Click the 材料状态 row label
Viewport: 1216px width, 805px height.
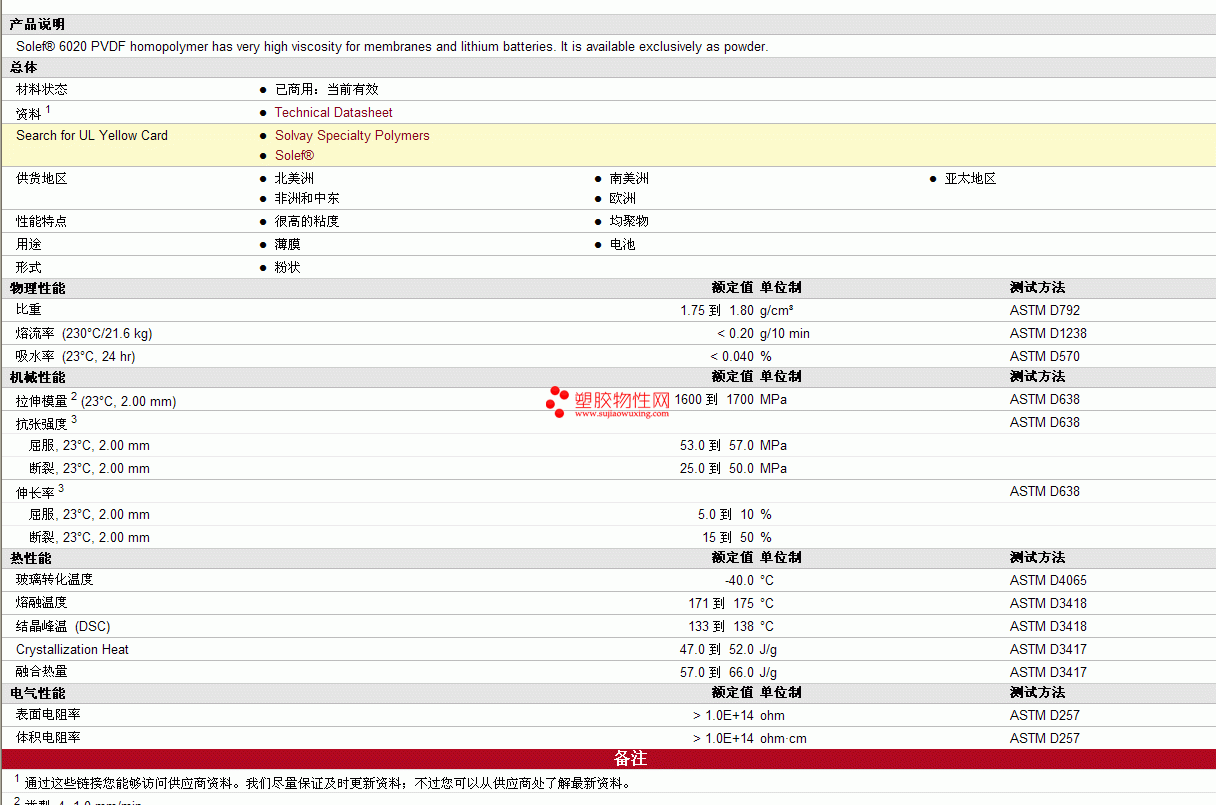click(42, 90)
